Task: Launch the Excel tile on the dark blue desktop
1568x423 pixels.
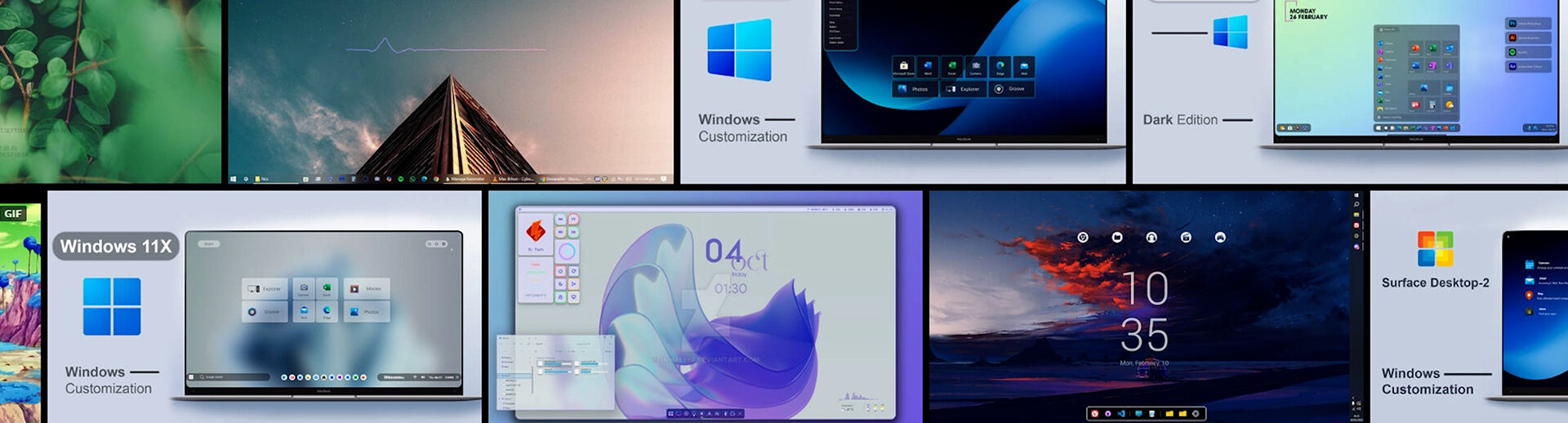Action: coord(951,67)
